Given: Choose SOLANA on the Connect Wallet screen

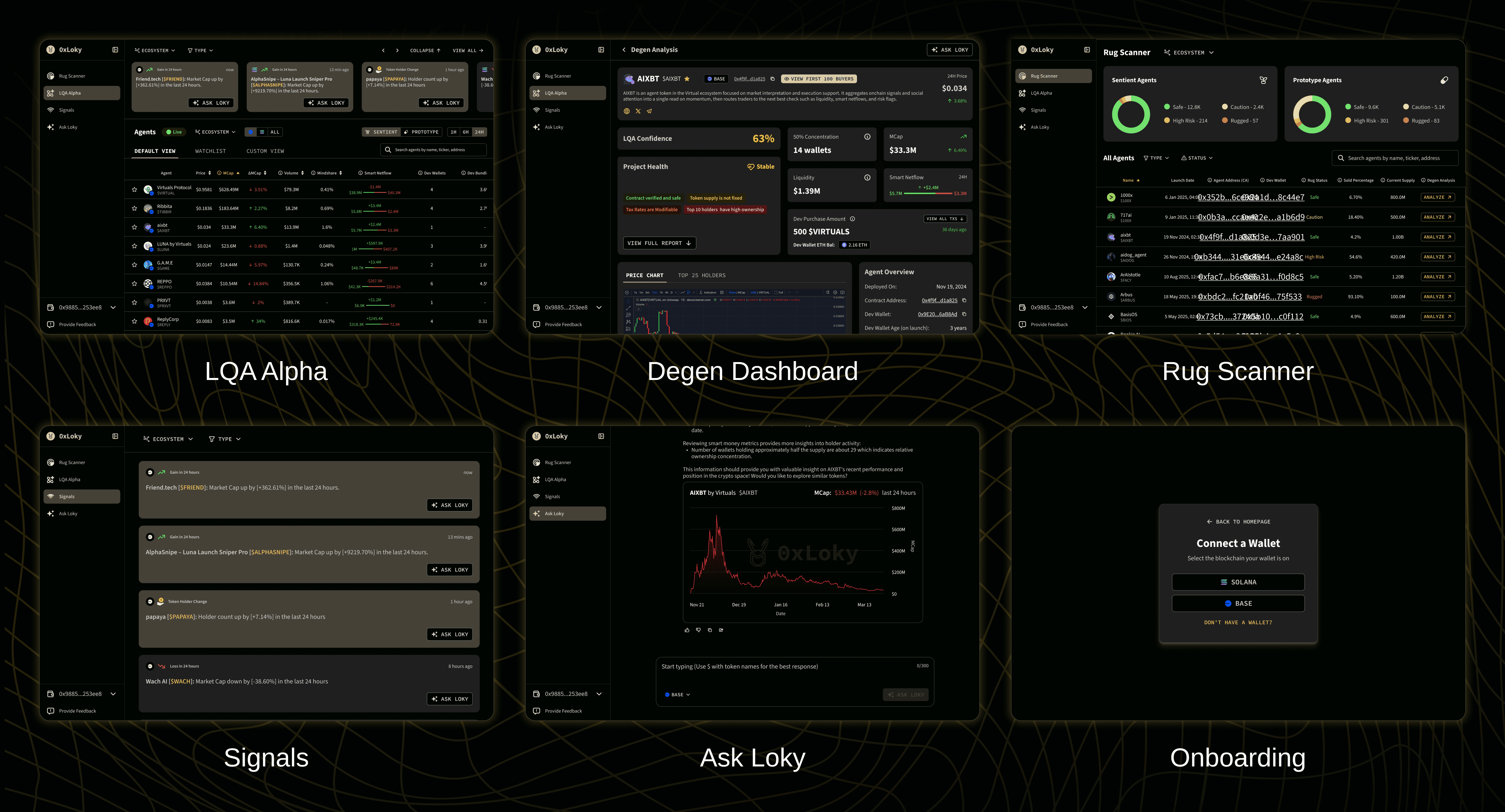Looking at the screenshot, I should pyautogui.click(x=1238, y=582).
